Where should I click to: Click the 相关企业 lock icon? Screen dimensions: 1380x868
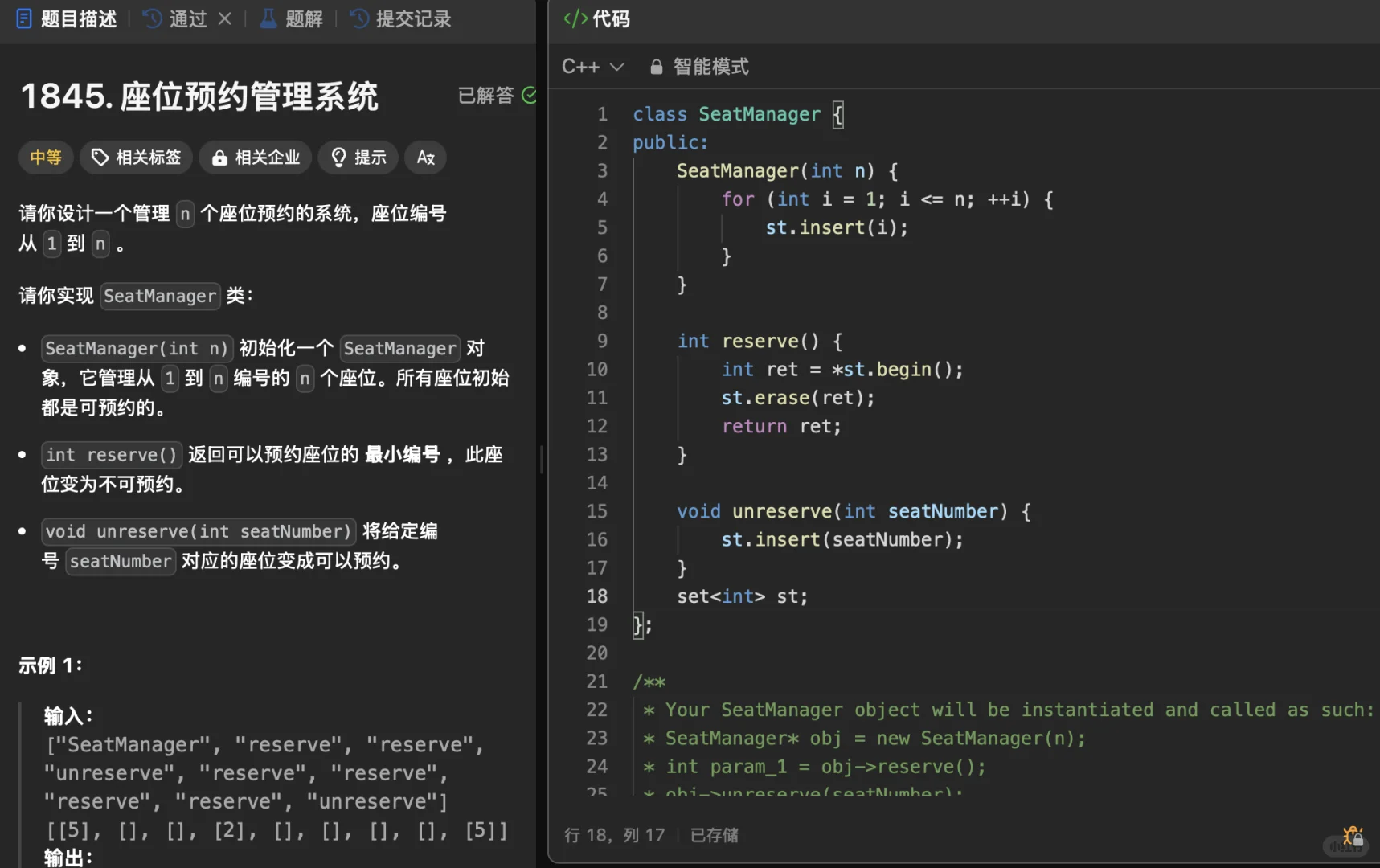click(x=219, y=158)
